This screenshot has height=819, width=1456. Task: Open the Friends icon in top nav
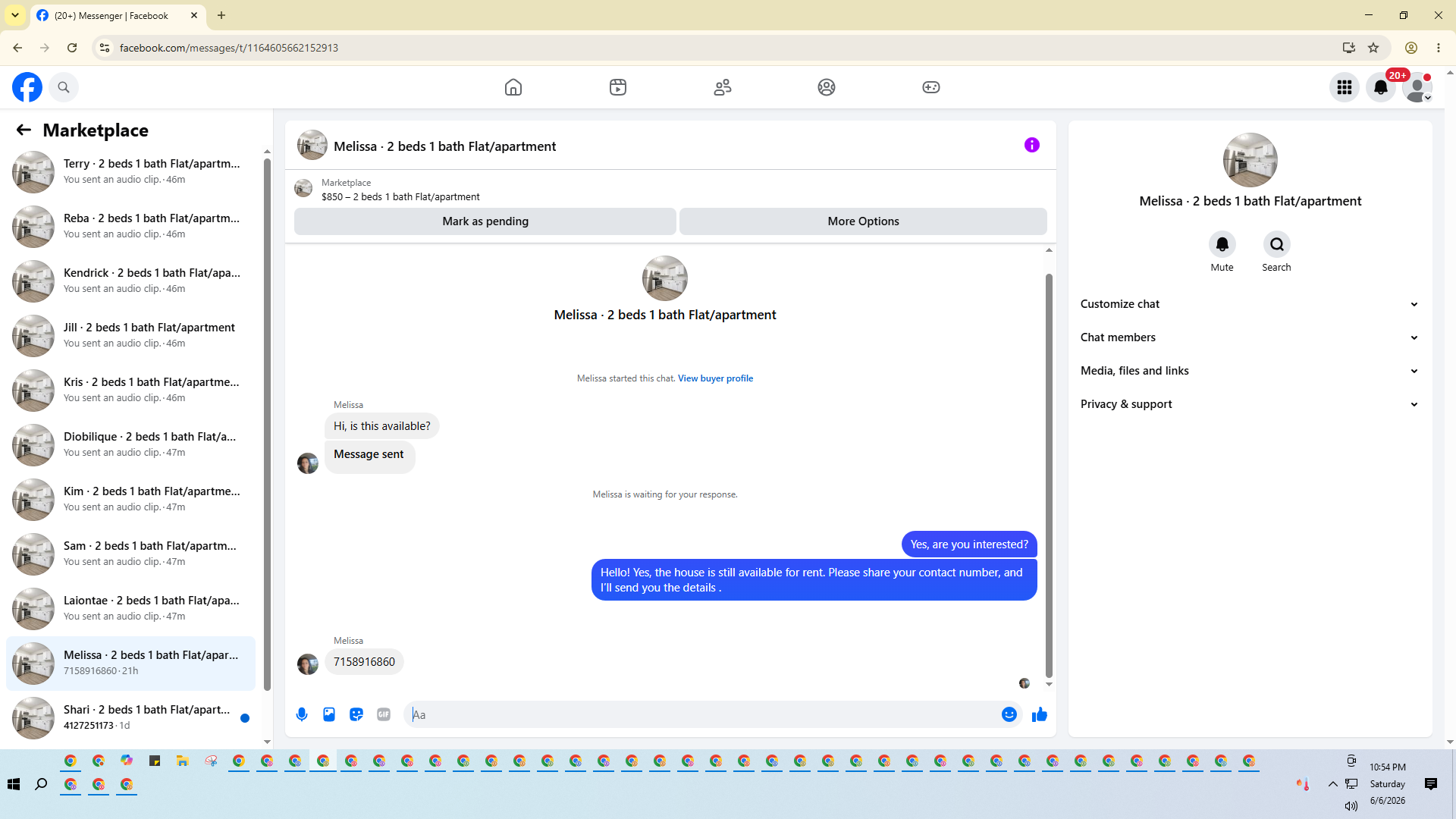(723, 87)
